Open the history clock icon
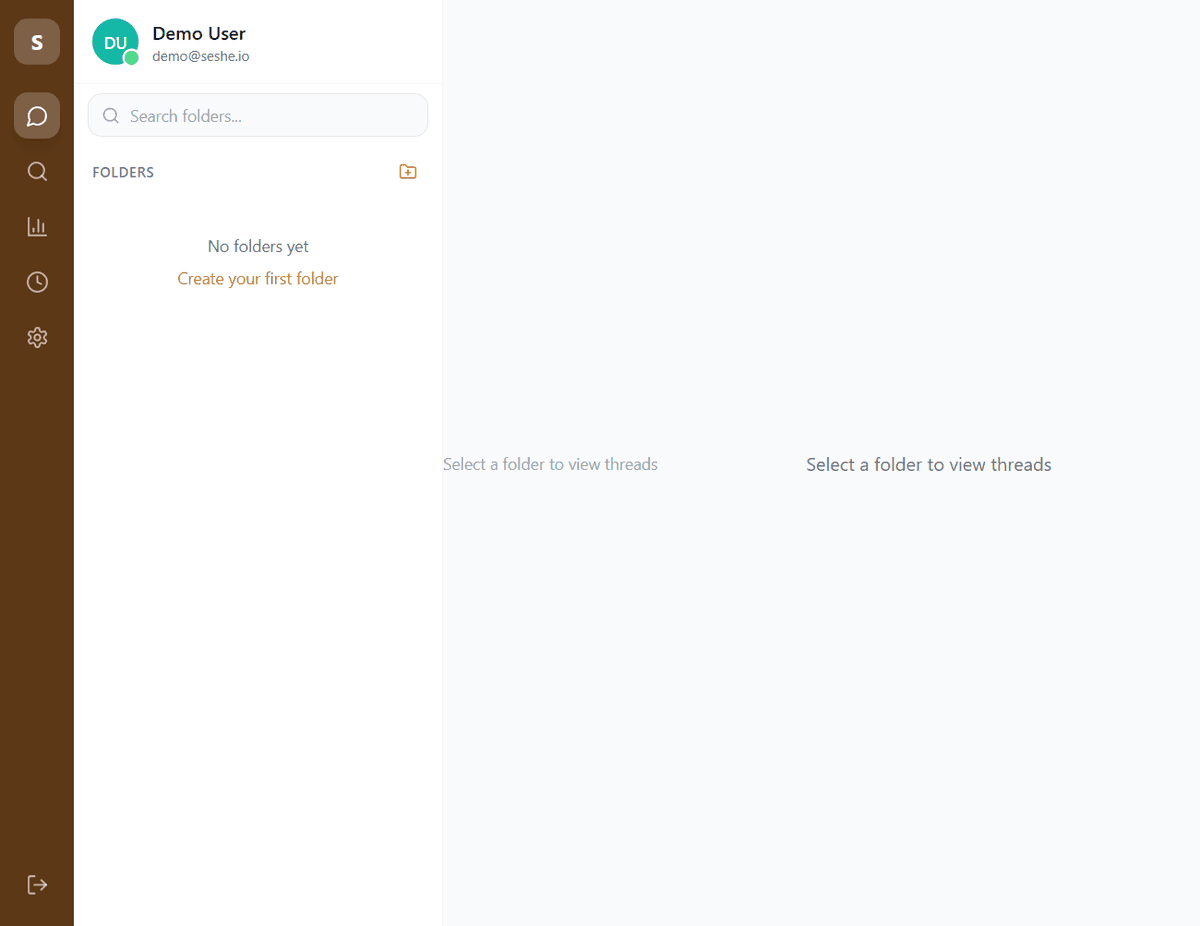 (x=37, y=282)
